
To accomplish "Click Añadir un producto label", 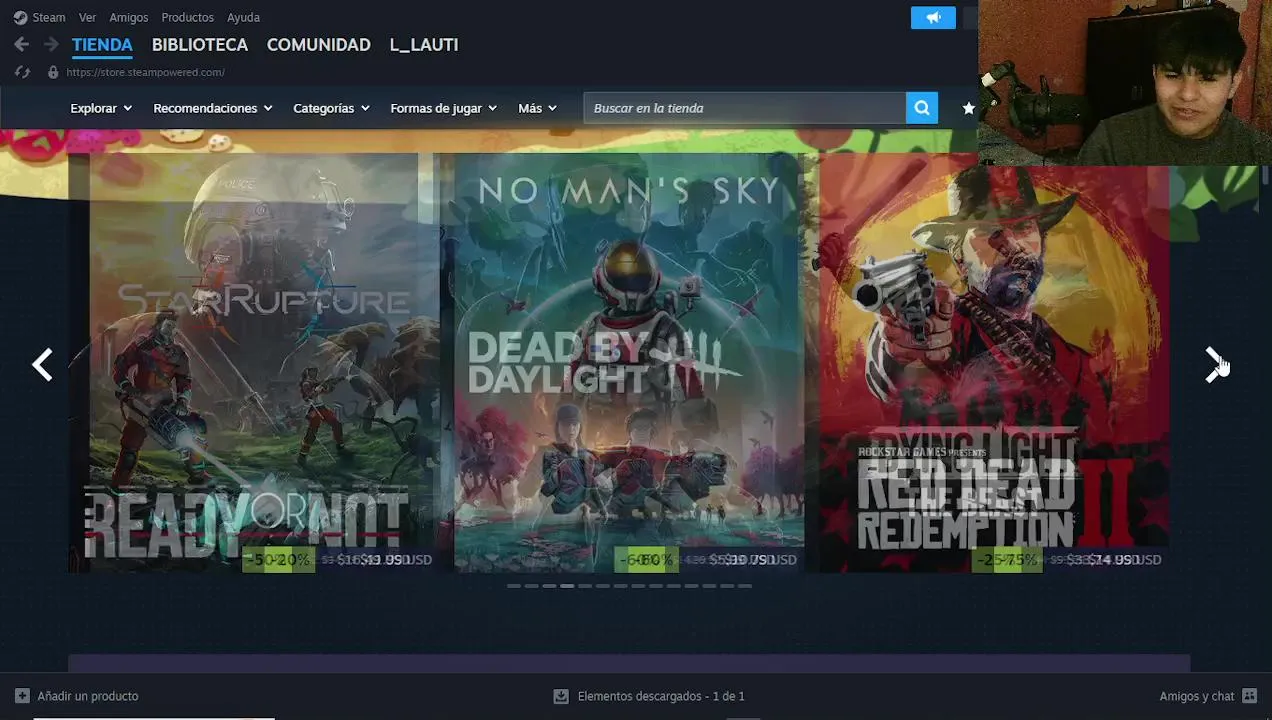I will coord(88,696).
